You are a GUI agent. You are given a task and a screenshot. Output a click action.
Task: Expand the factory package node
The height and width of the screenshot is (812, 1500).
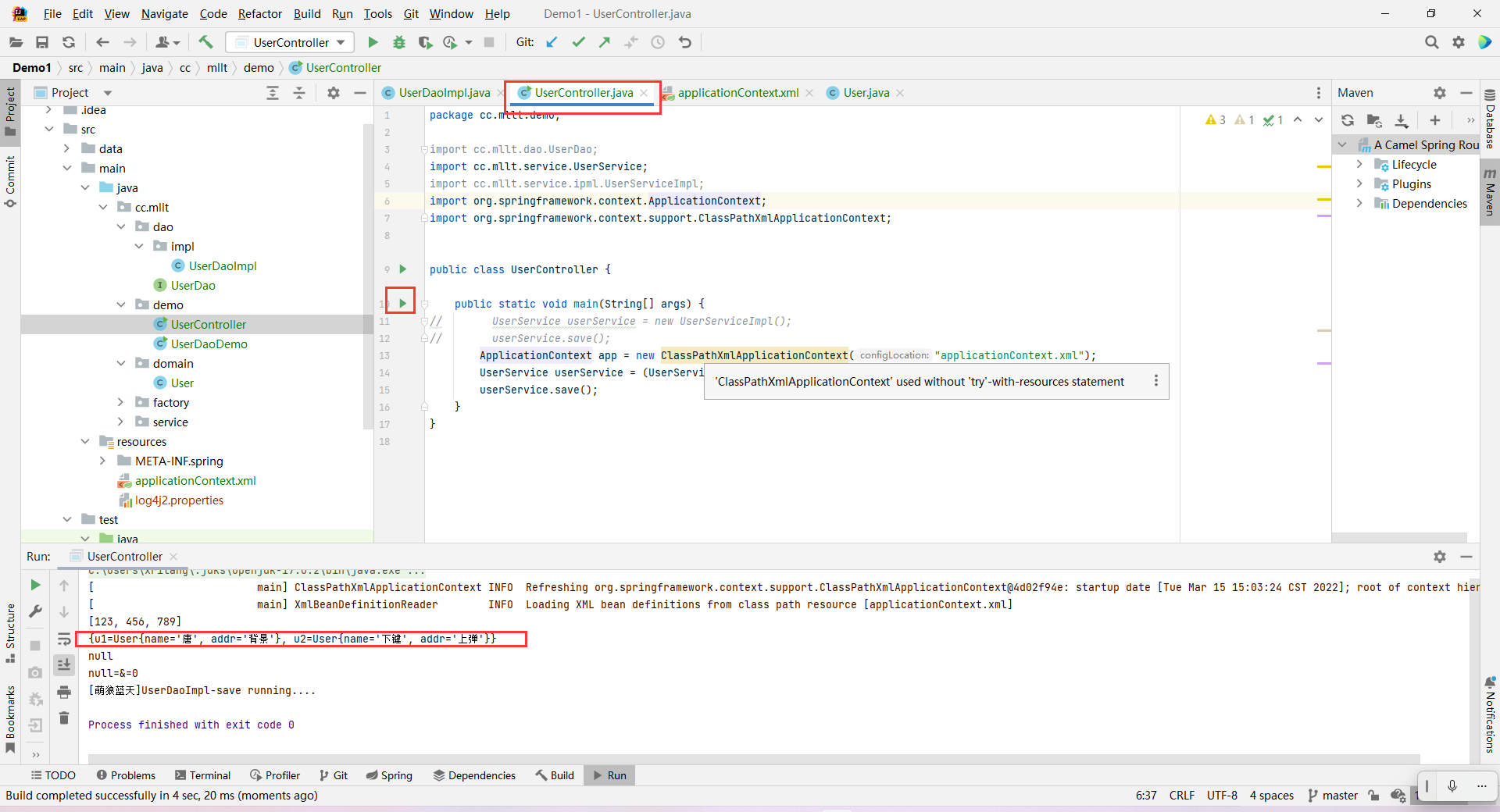(121, 402)
